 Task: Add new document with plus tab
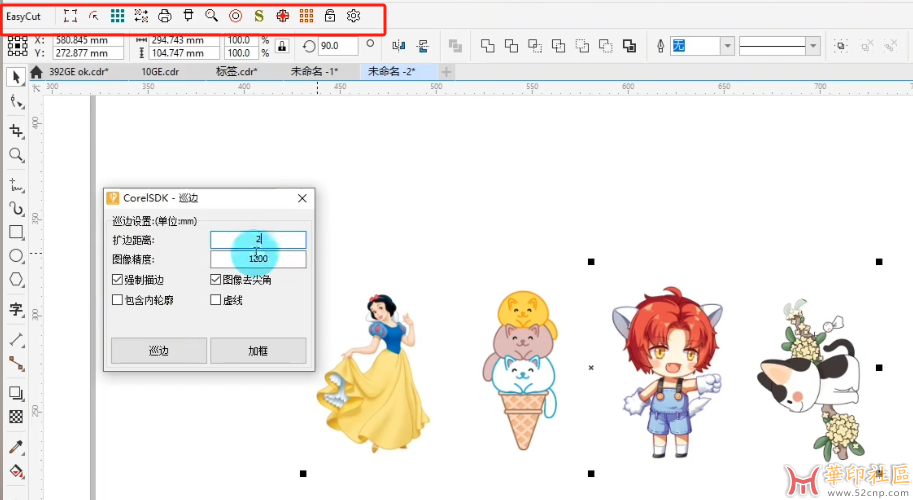pos(446,72)
